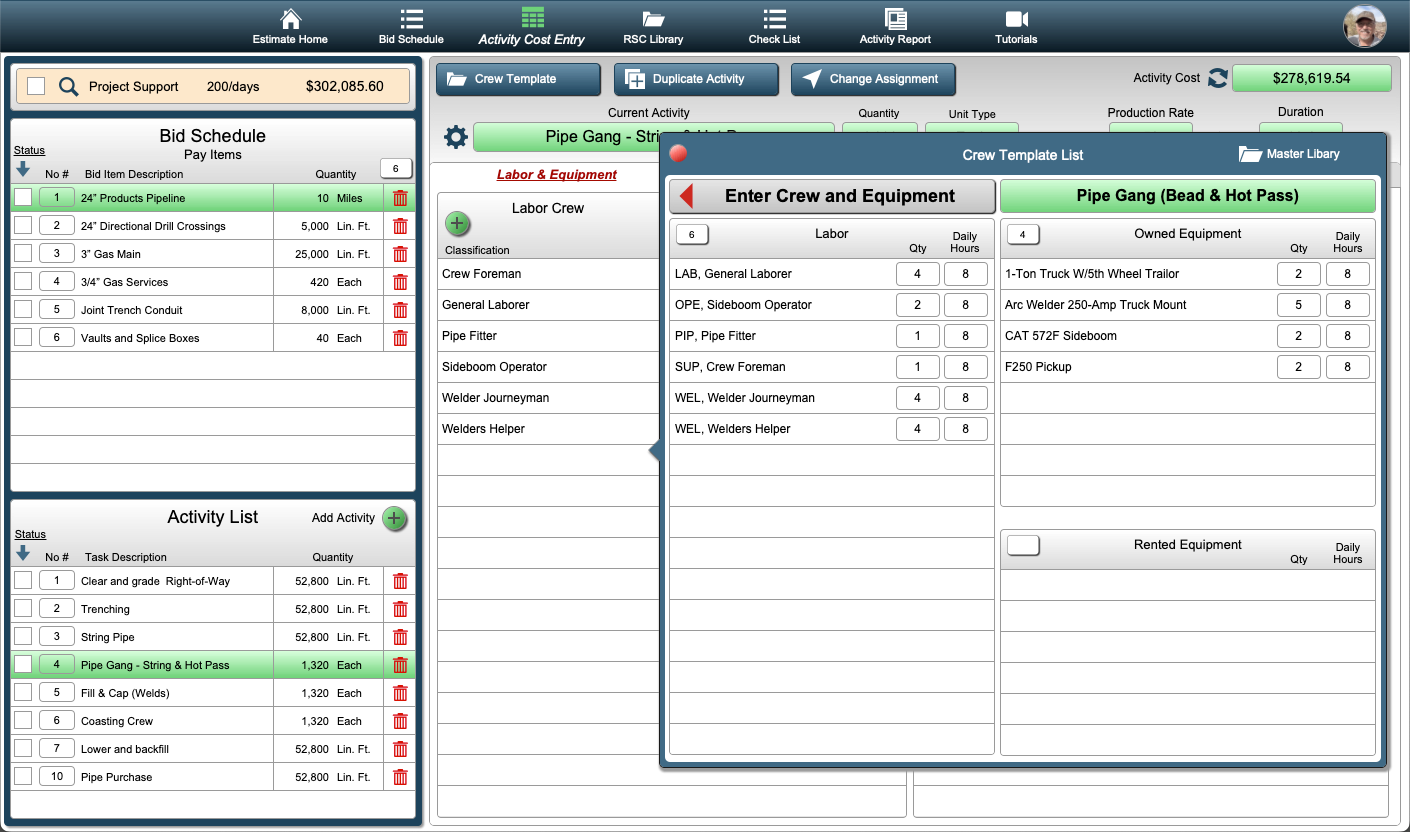The width and height of the screenshot is (1410, 832).
Task: Open the Bid Schedule navigation icon
Action: tap(411, 19)
